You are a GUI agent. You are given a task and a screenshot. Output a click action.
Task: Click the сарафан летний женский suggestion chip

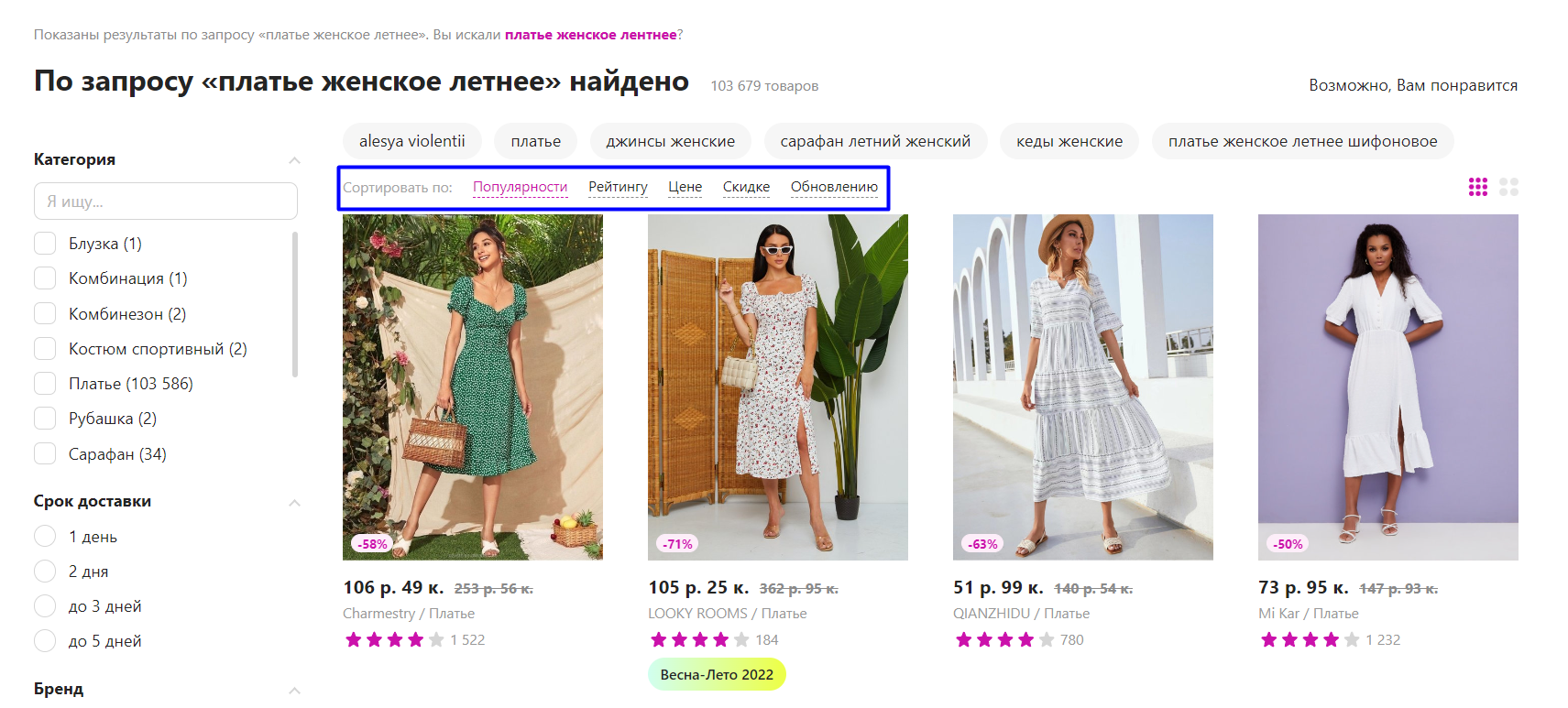pyautogui.click(x=875, y=141)
